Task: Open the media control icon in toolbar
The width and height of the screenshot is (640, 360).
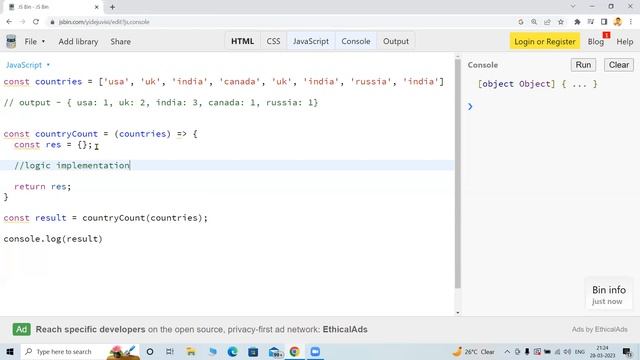Action: [591, 22]
